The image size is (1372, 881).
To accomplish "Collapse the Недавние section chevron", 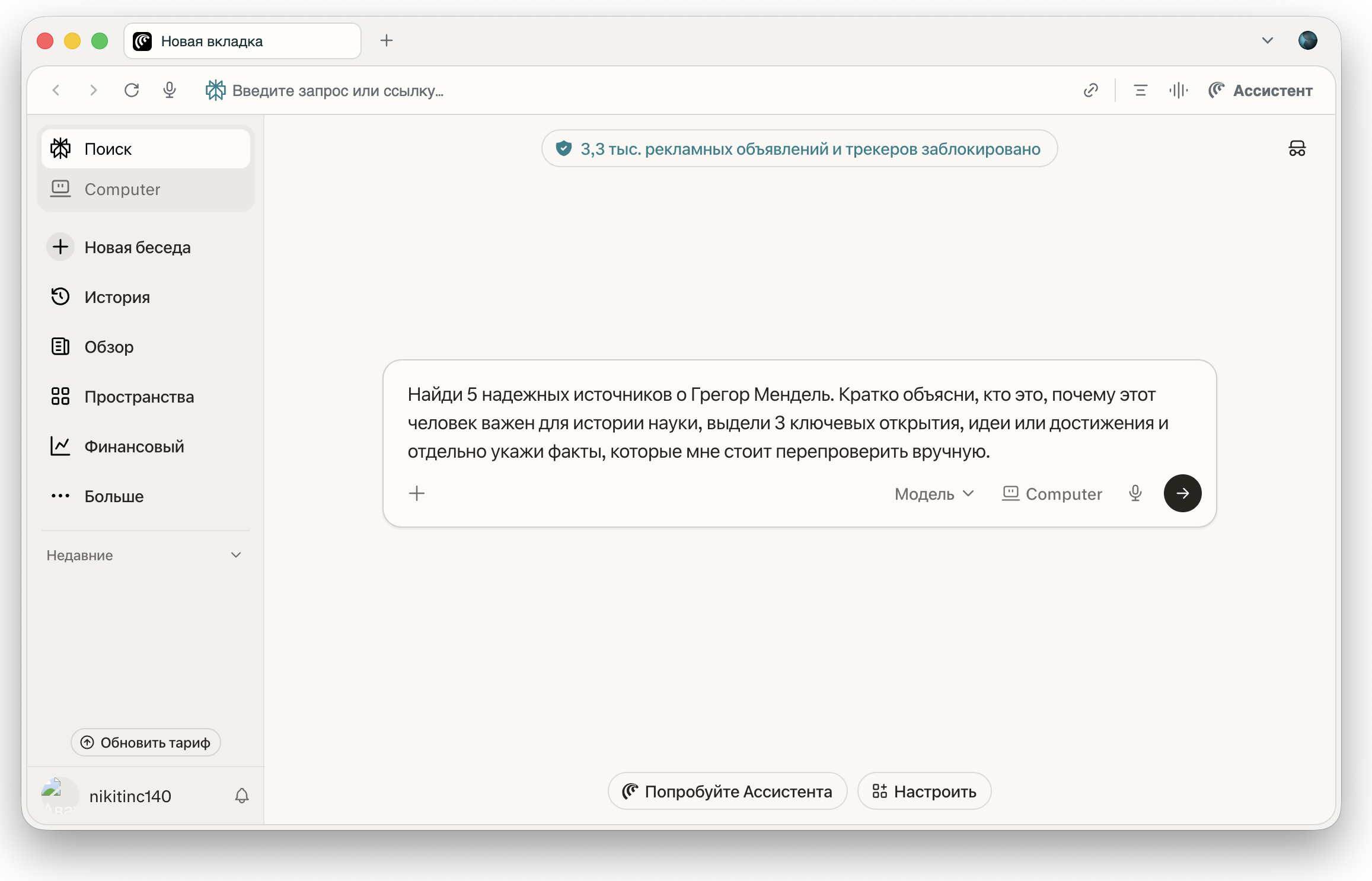I will coord(236,555).
